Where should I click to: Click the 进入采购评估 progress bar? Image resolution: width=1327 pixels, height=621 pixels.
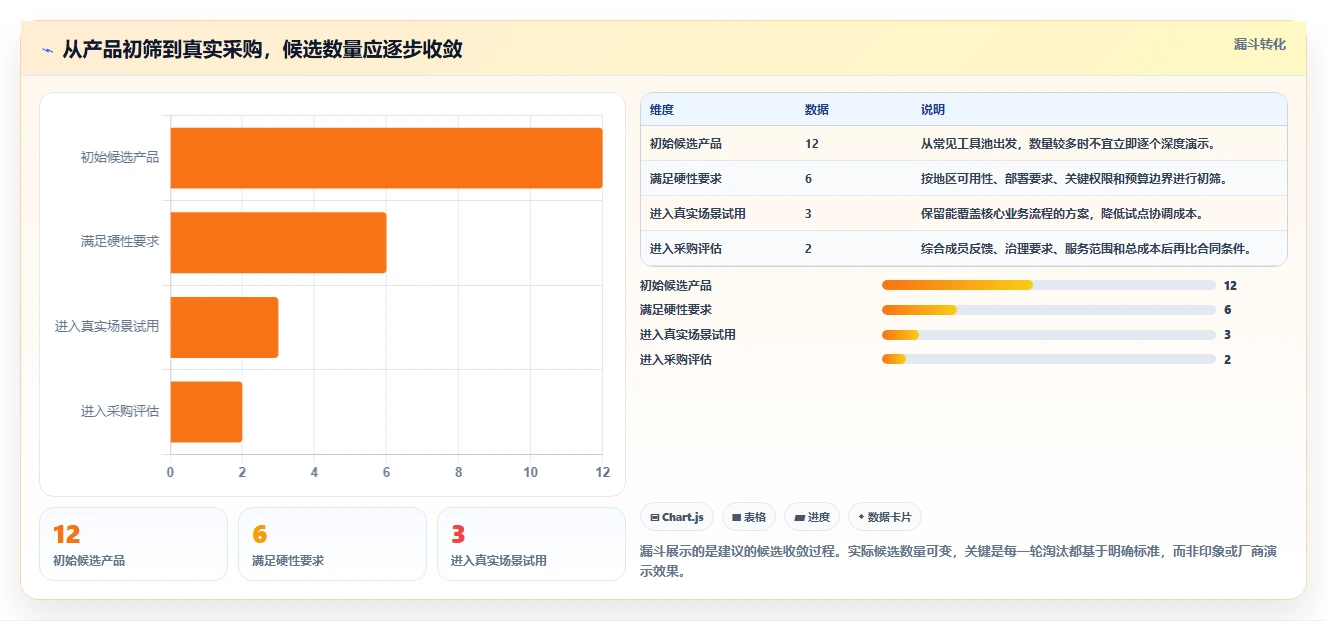pyautogui.click(x=1048, y=359)
